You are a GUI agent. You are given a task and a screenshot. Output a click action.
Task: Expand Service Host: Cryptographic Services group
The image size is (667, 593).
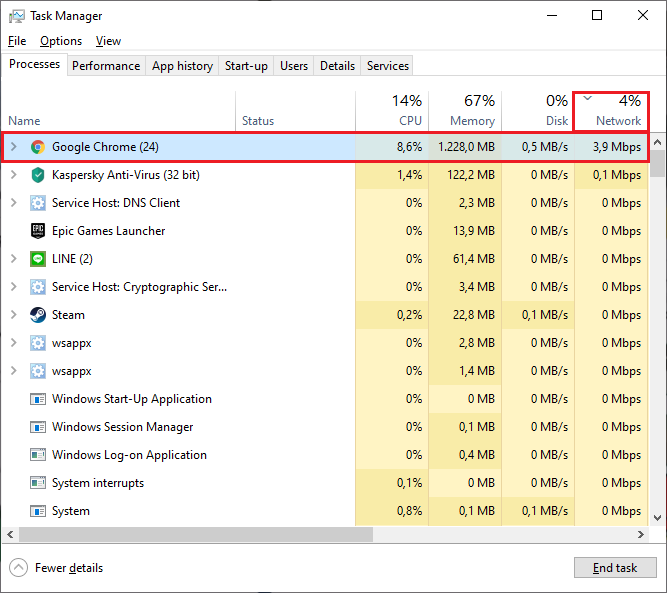tap(14, 287)
